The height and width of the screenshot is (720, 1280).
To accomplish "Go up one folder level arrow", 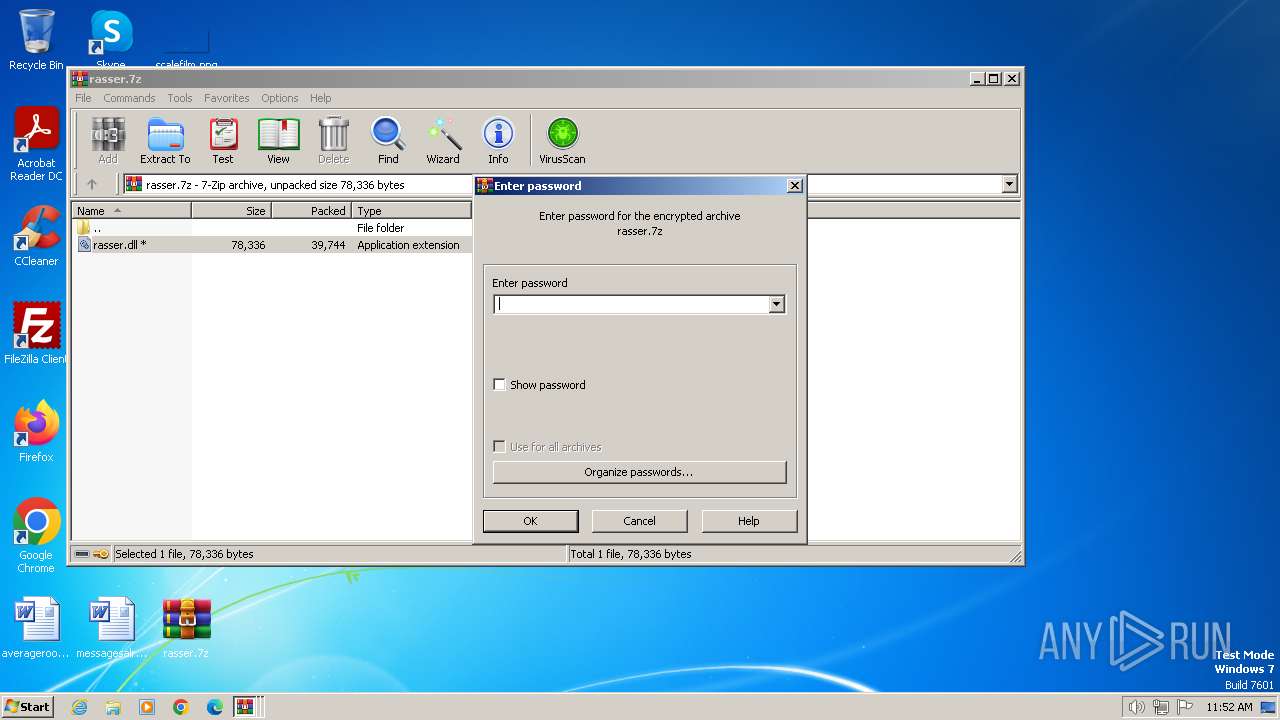I will [x=92, y=184].
